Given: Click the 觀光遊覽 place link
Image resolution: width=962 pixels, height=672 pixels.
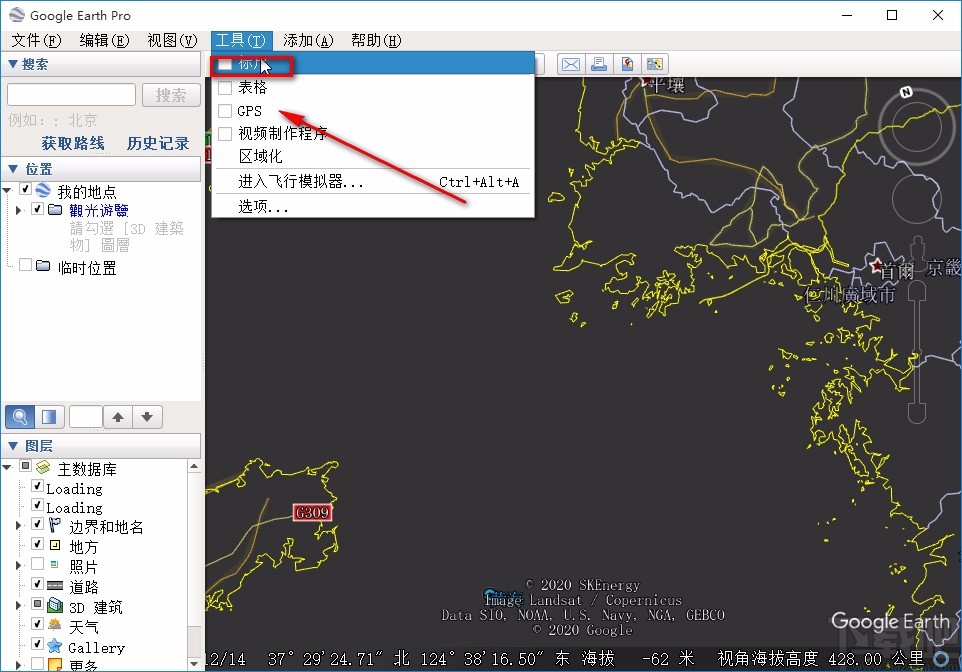Looking at the screenshot, I should click(x=99, y=210).
